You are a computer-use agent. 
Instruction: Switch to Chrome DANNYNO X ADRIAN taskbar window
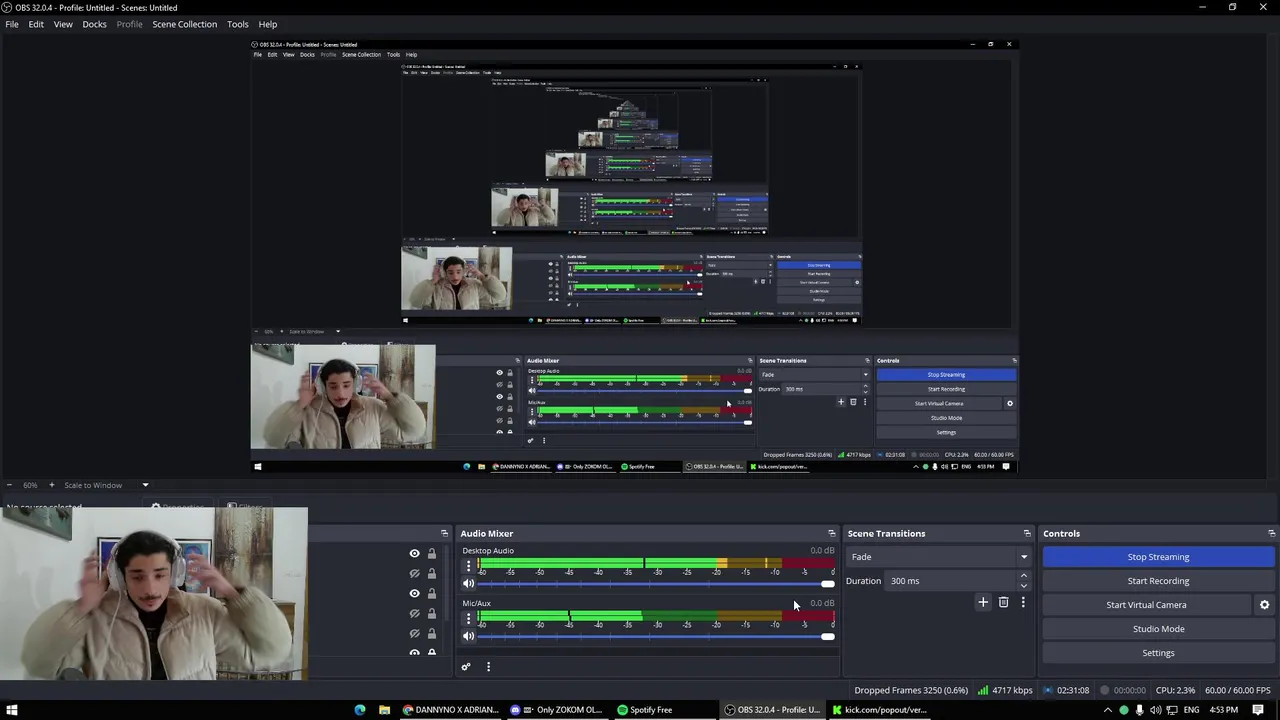click(451, 710)
